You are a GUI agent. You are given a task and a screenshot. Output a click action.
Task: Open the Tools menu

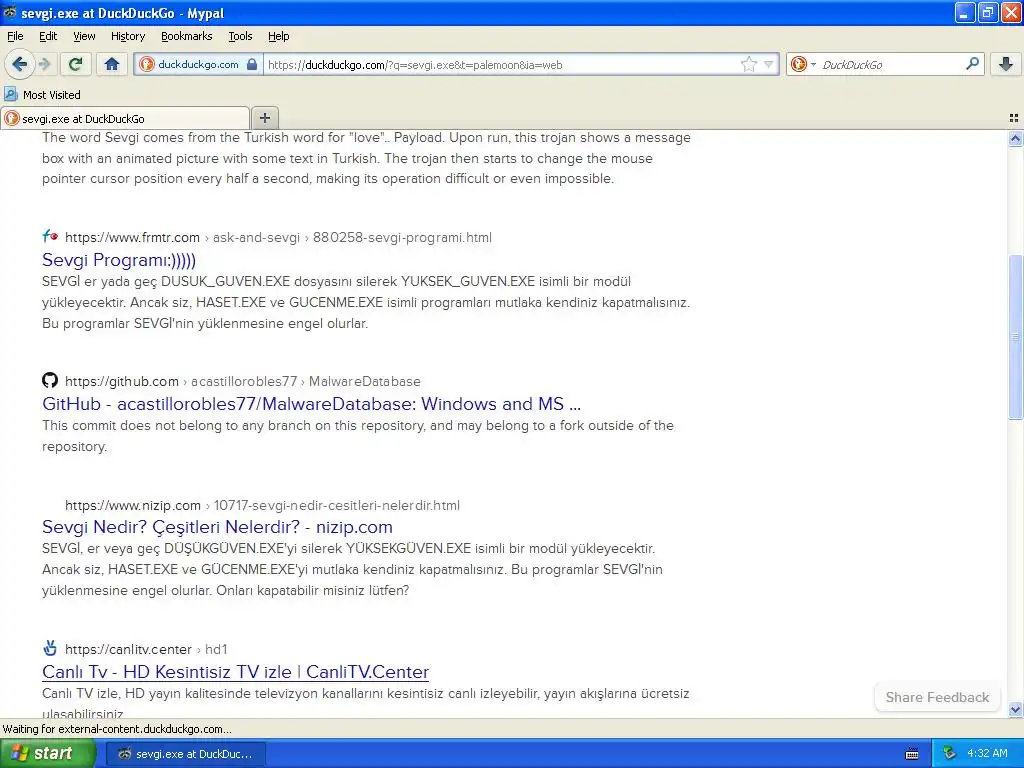[240, 36]
